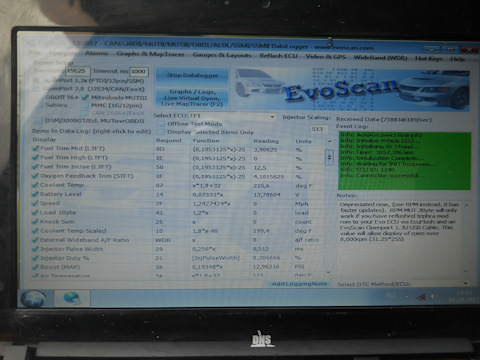Click the Injector Scaling value field
The image size is (480, 360).
tap(319, 129)
